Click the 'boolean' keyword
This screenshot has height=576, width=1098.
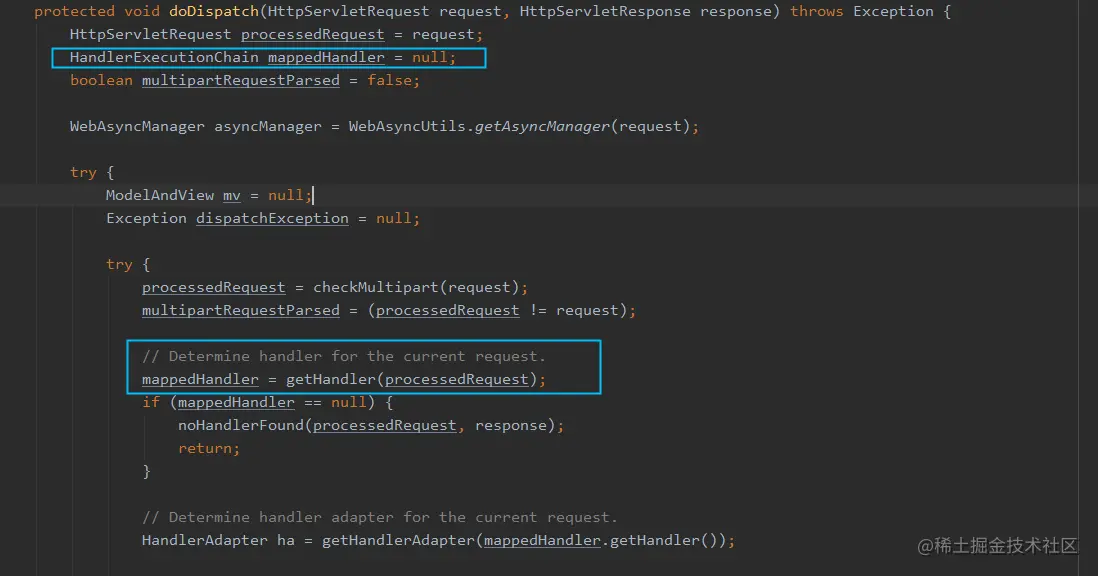coord(101,80)
